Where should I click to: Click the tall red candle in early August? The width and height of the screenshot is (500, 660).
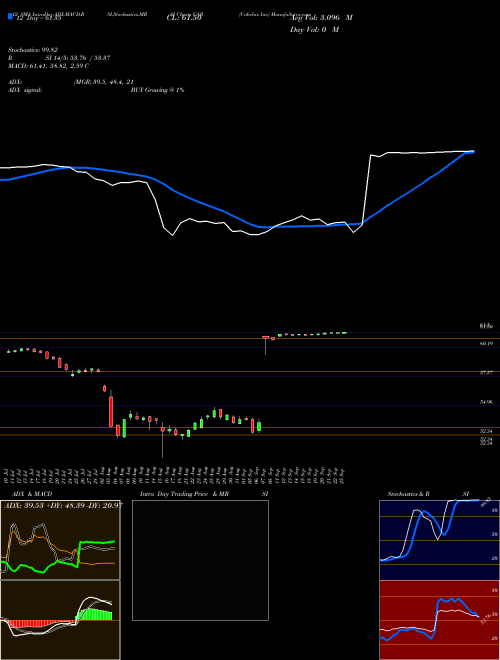(111, 411)
